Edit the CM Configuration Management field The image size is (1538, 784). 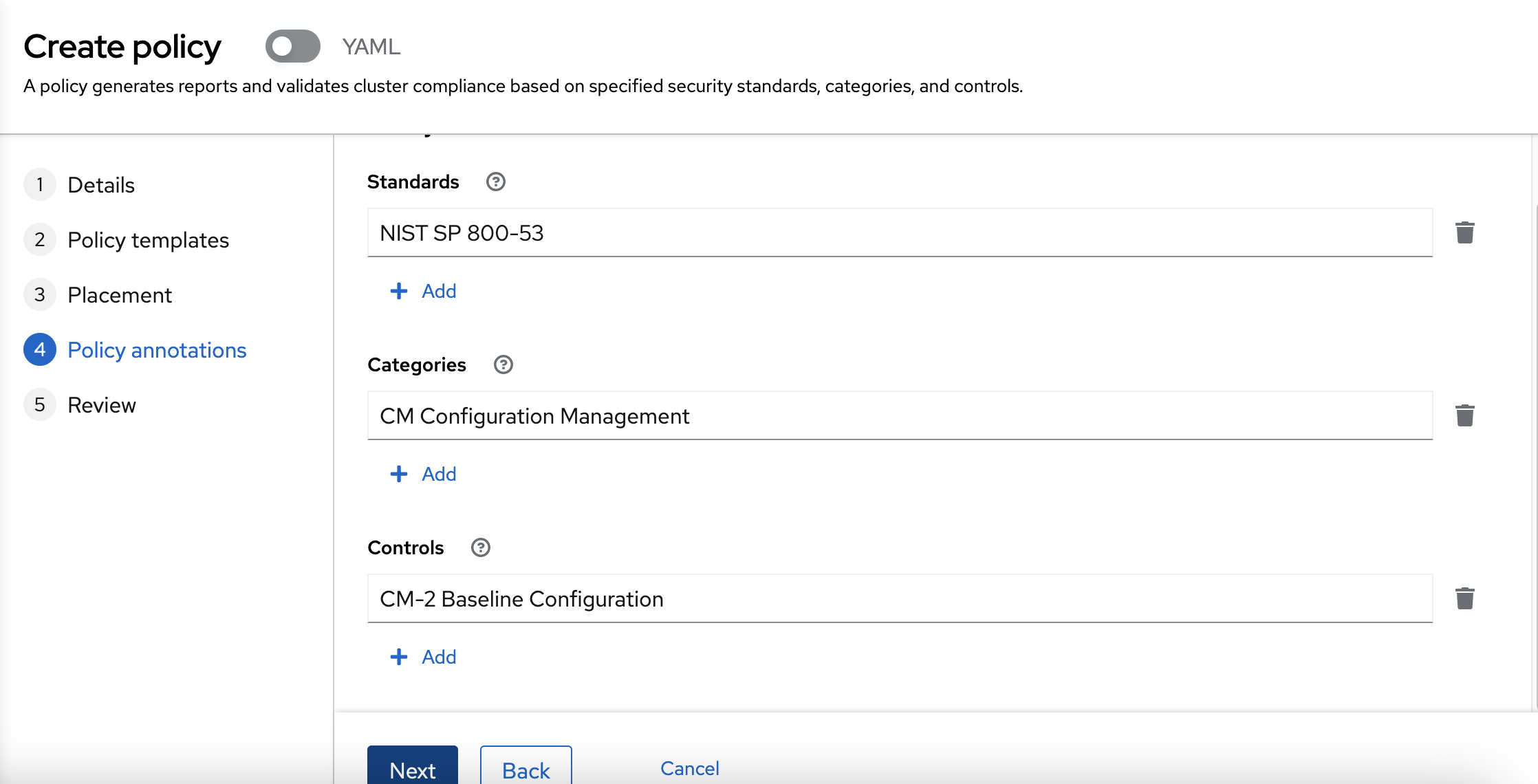[900, 415]
